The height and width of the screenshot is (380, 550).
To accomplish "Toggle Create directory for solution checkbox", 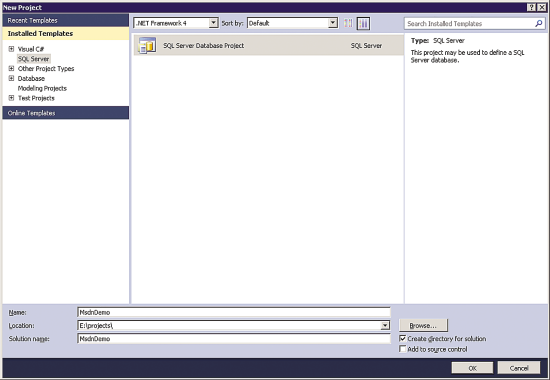I will pos(403,339).
